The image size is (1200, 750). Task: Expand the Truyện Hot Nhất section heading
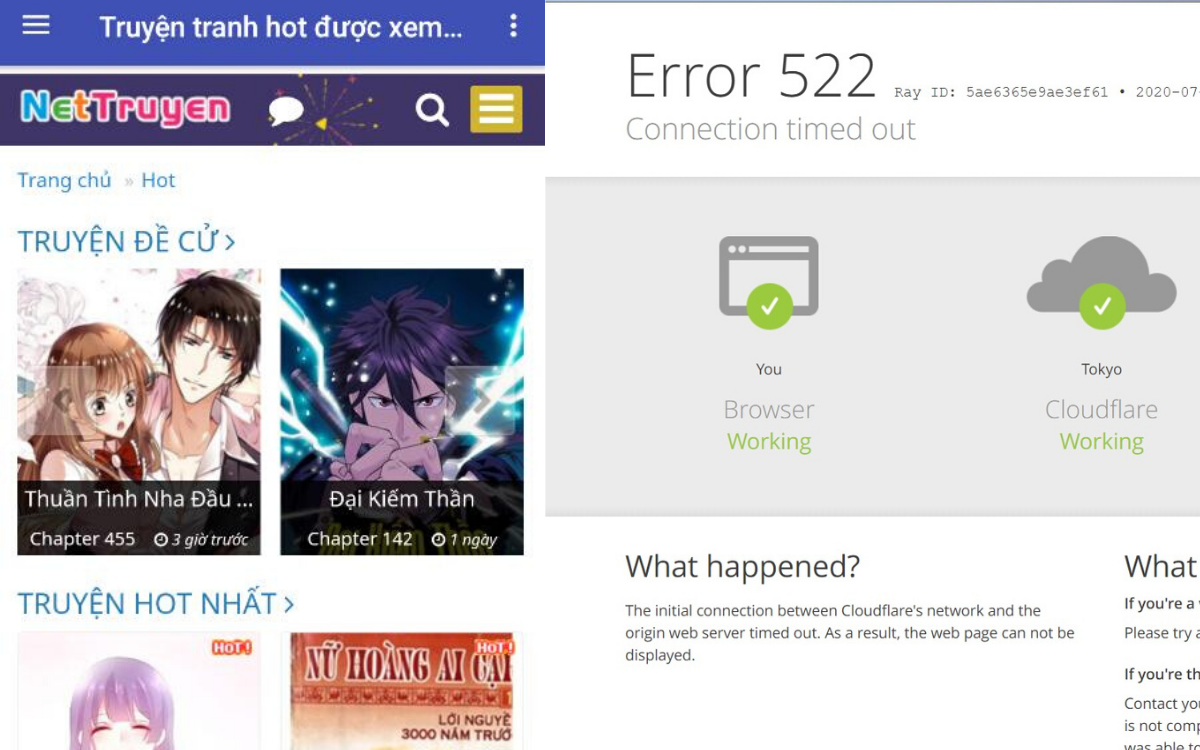coord(155,604)
